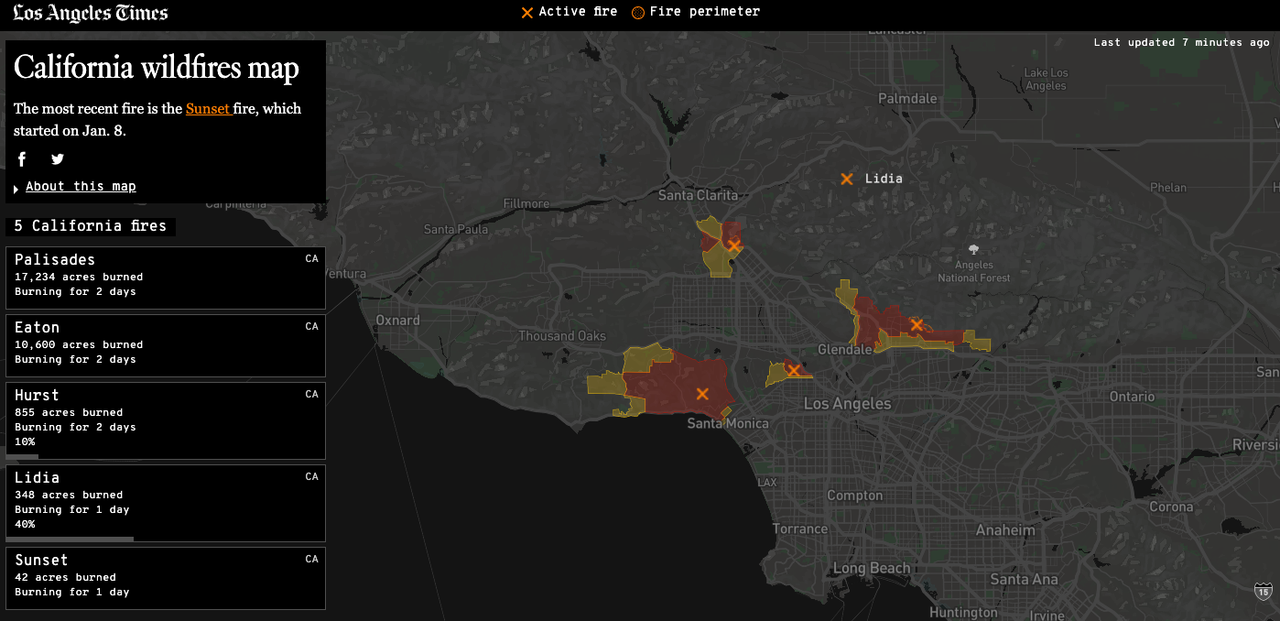Open the Hurst fire card
Viewport: 1280px width, 621px height.
(165, 419)
